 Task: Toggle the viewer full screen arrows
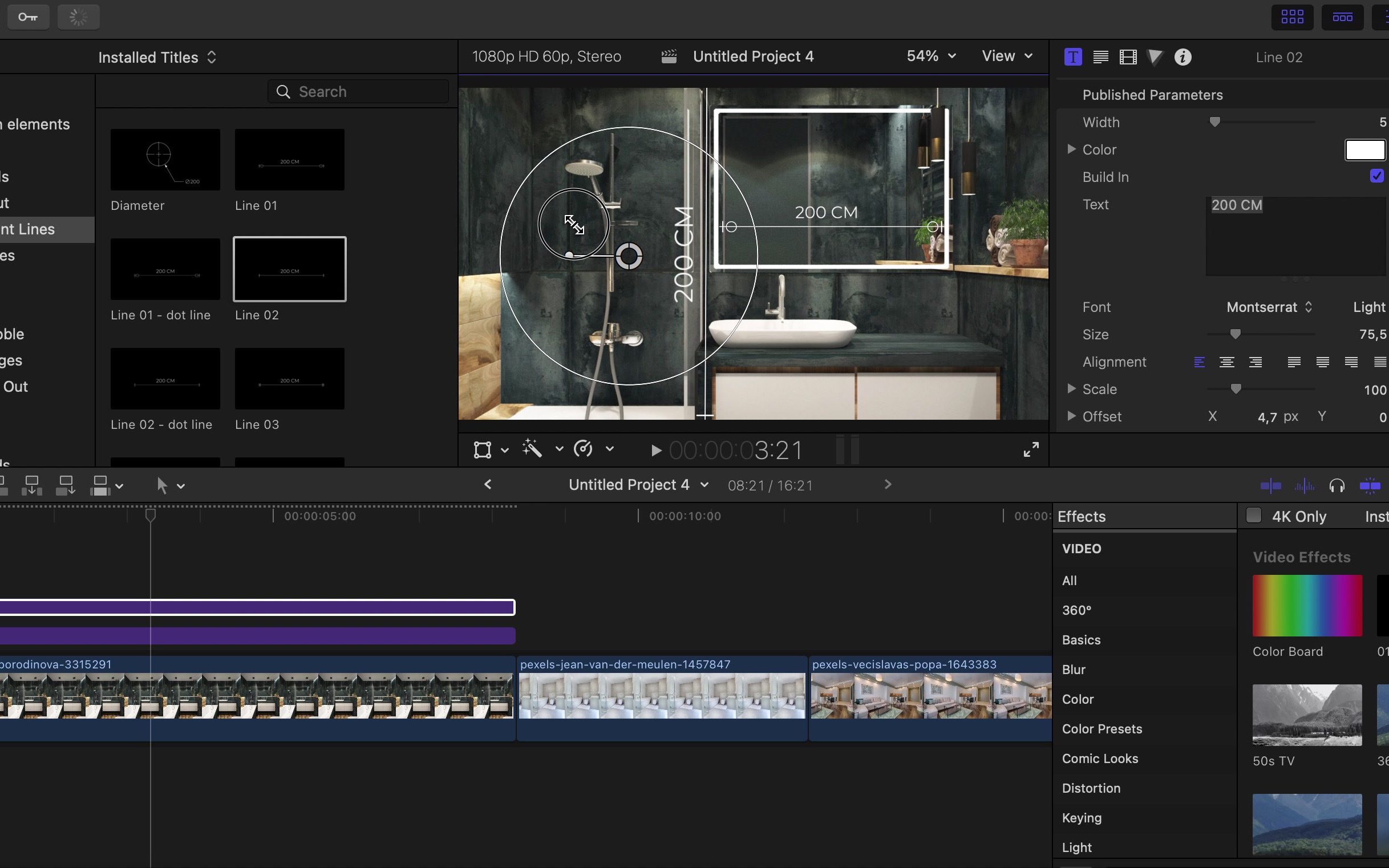[1031, 449]
